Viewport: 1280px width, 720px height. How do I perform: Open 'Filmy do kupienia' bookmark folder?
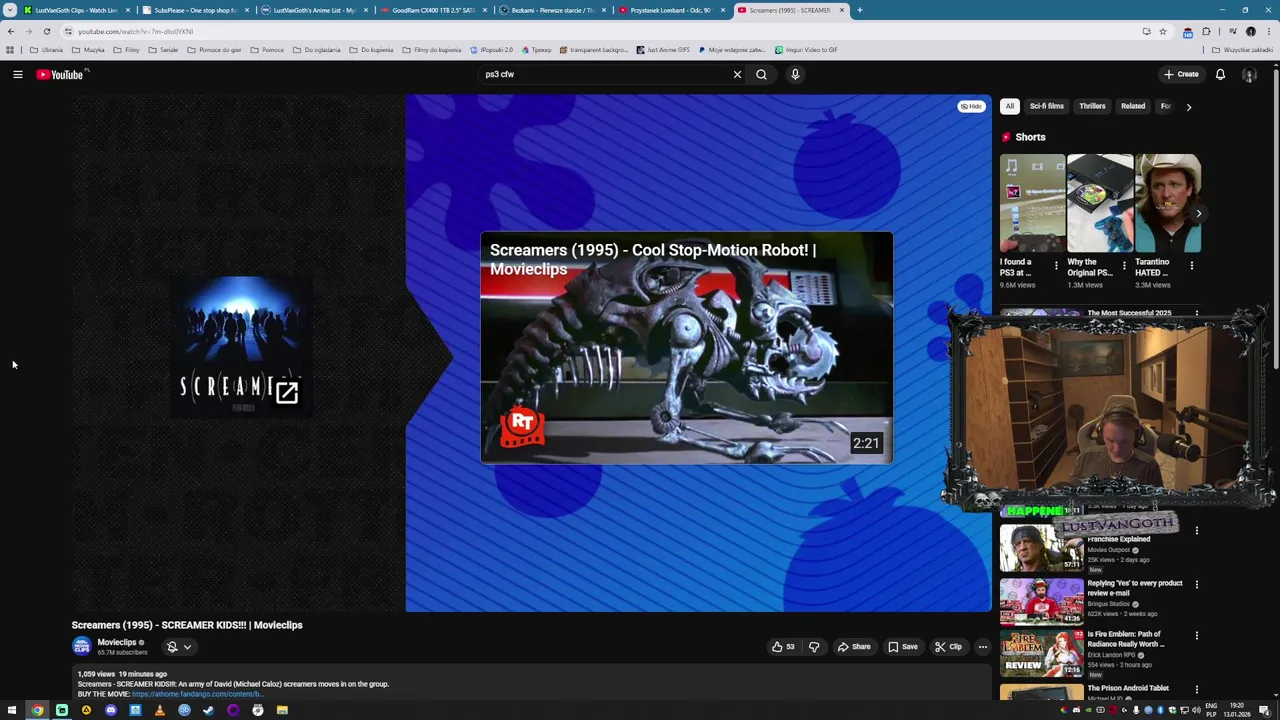pyautogui.click(x=432, y=50)
